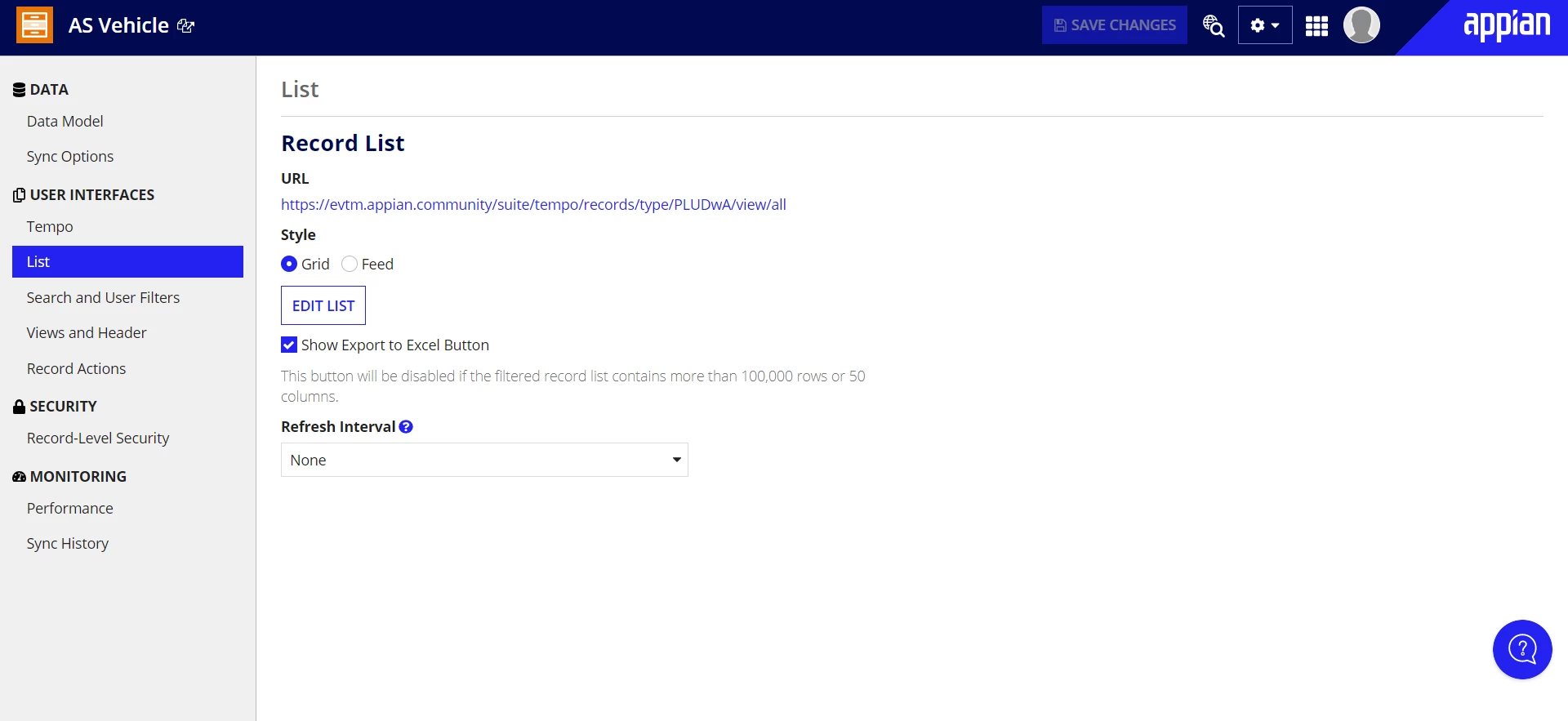The height and width of the screenshot is (721, 1568).
Task: Open the settings gear dropdown menu
Action: point(1265,25)
